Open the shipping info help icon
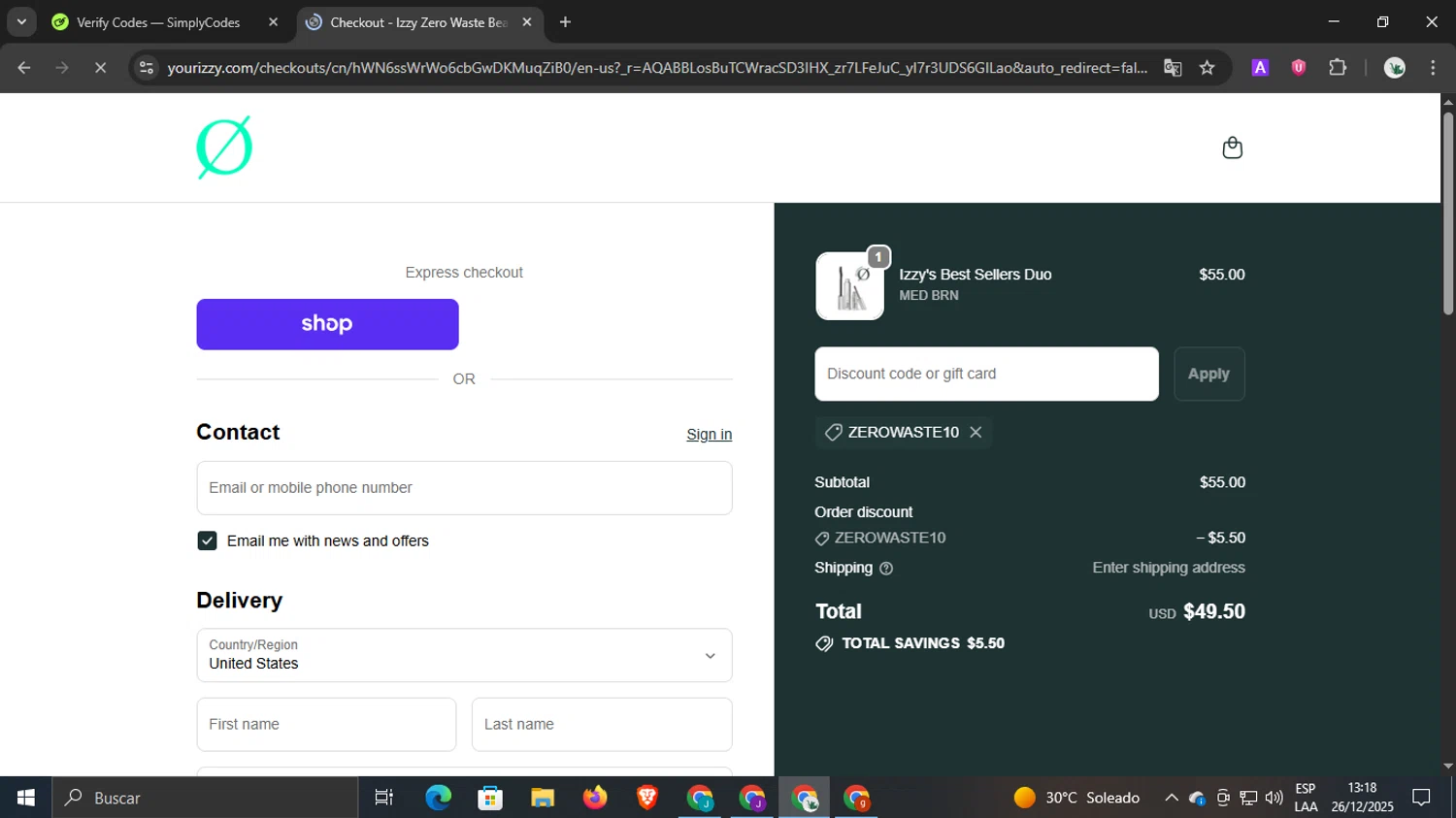This screenshot has width=1456, height=818. click(x=885, y=569)
